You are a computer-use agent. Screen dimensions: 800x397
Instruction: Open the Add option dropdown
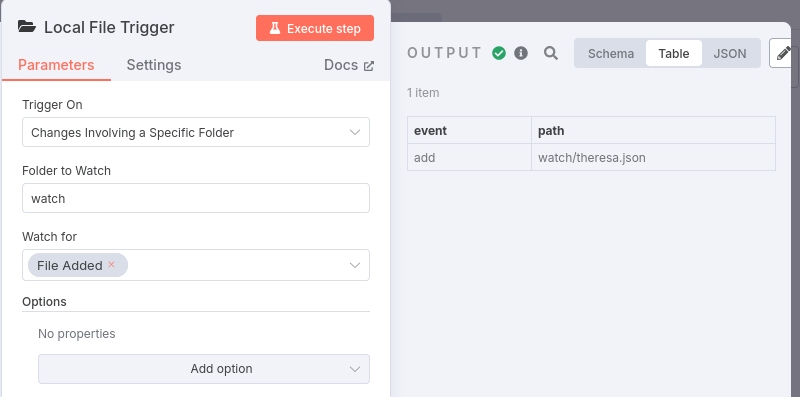pyautogui.click(x=204, y=369)
